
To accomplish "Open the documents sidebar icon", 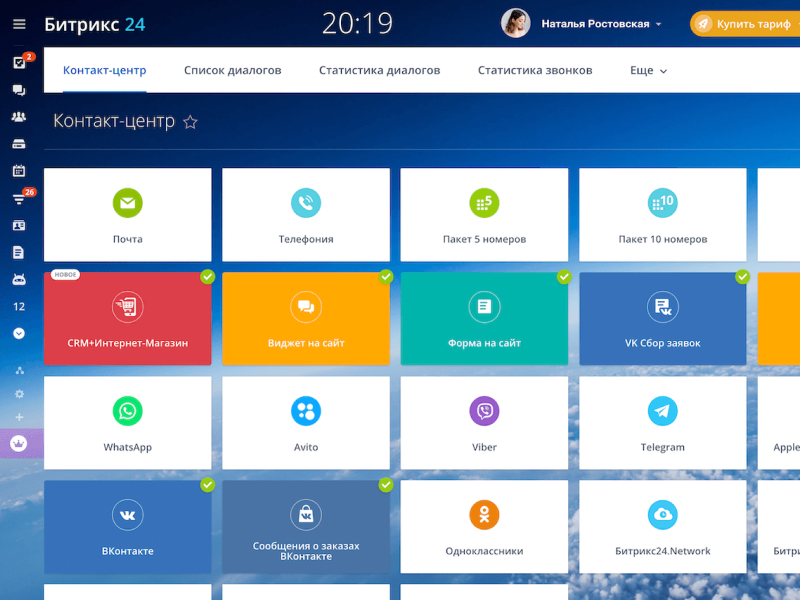I will [19, 252].
